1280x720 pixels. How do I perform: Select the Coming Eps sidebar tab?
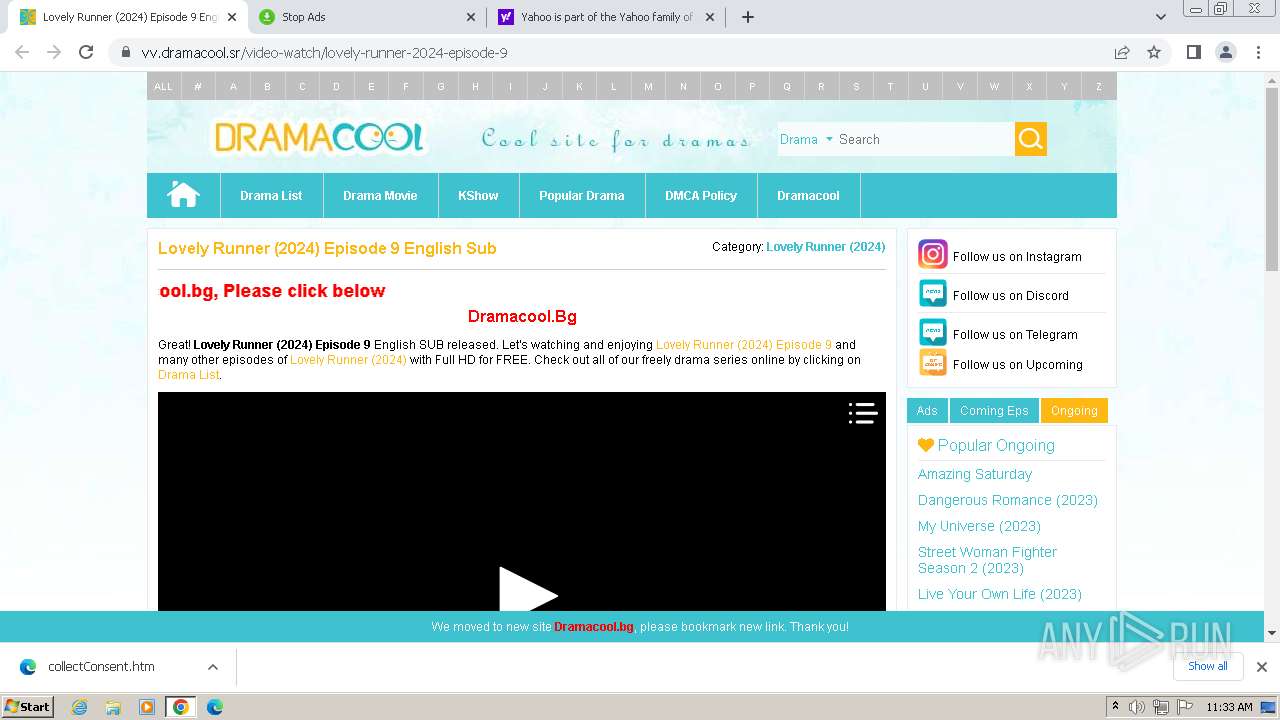[x=994, y=410]
